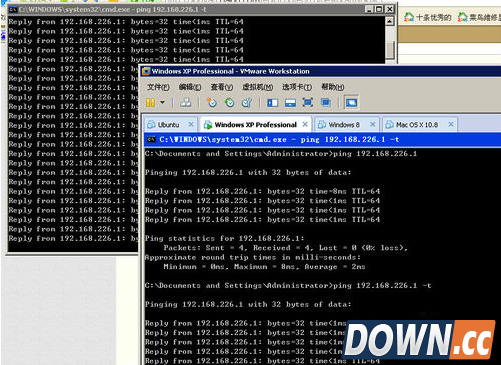The height and width of the screenshot is (365, 501).
Task: Close the Windows XP Professional tab
Action: [305, 124]
